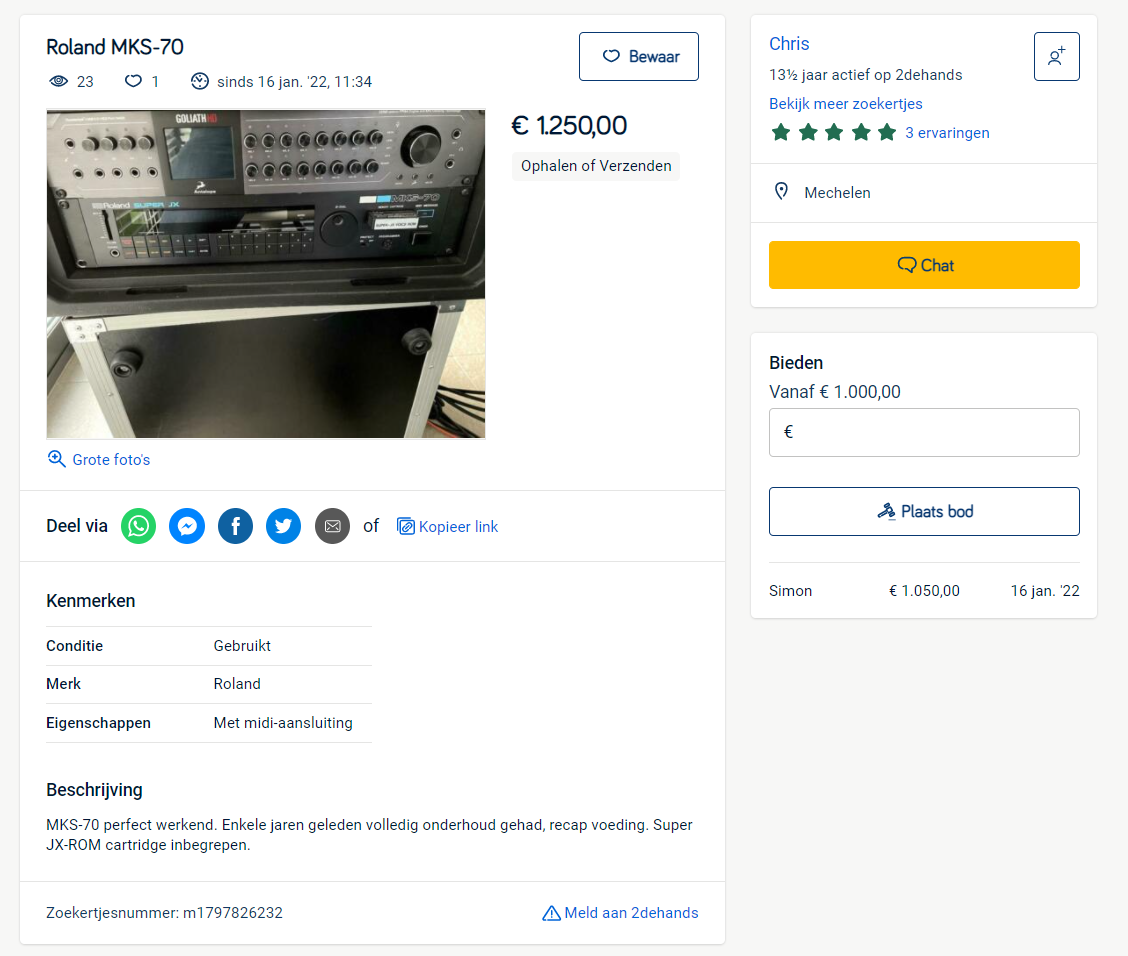
Task: Click bidder name Simon
Action: coord(790,591)
